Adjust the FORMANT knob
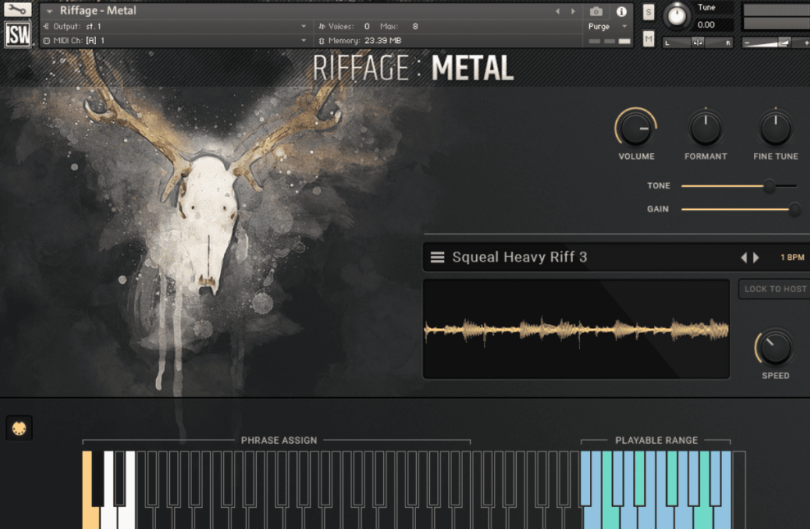Image resolution: width=810 pixels, height=529 pixels. click(x=706, y=128)
